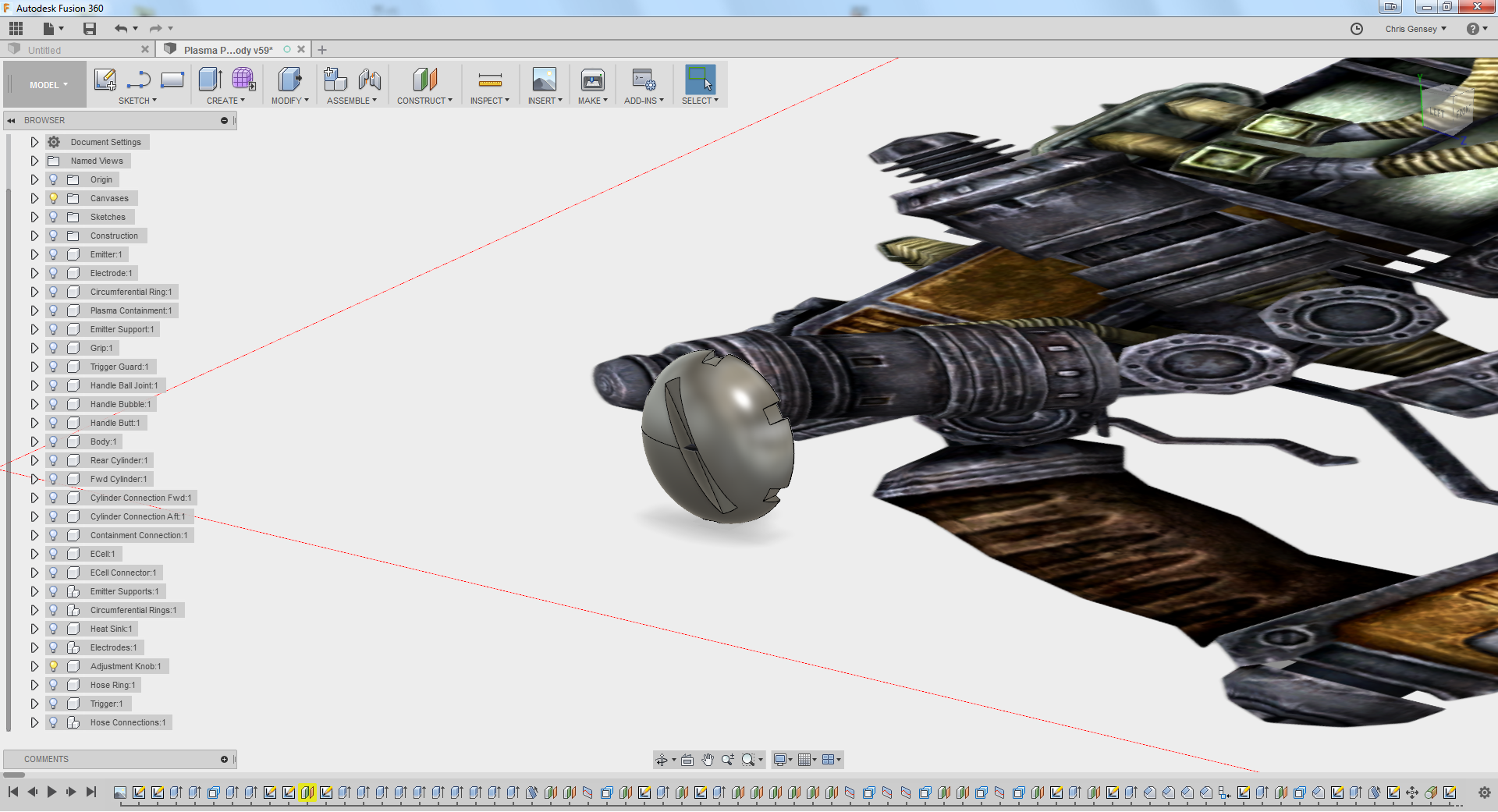Screen dimensions: 1498x812
Task: Expand the Sketches folder
Action: pos(34,217)
